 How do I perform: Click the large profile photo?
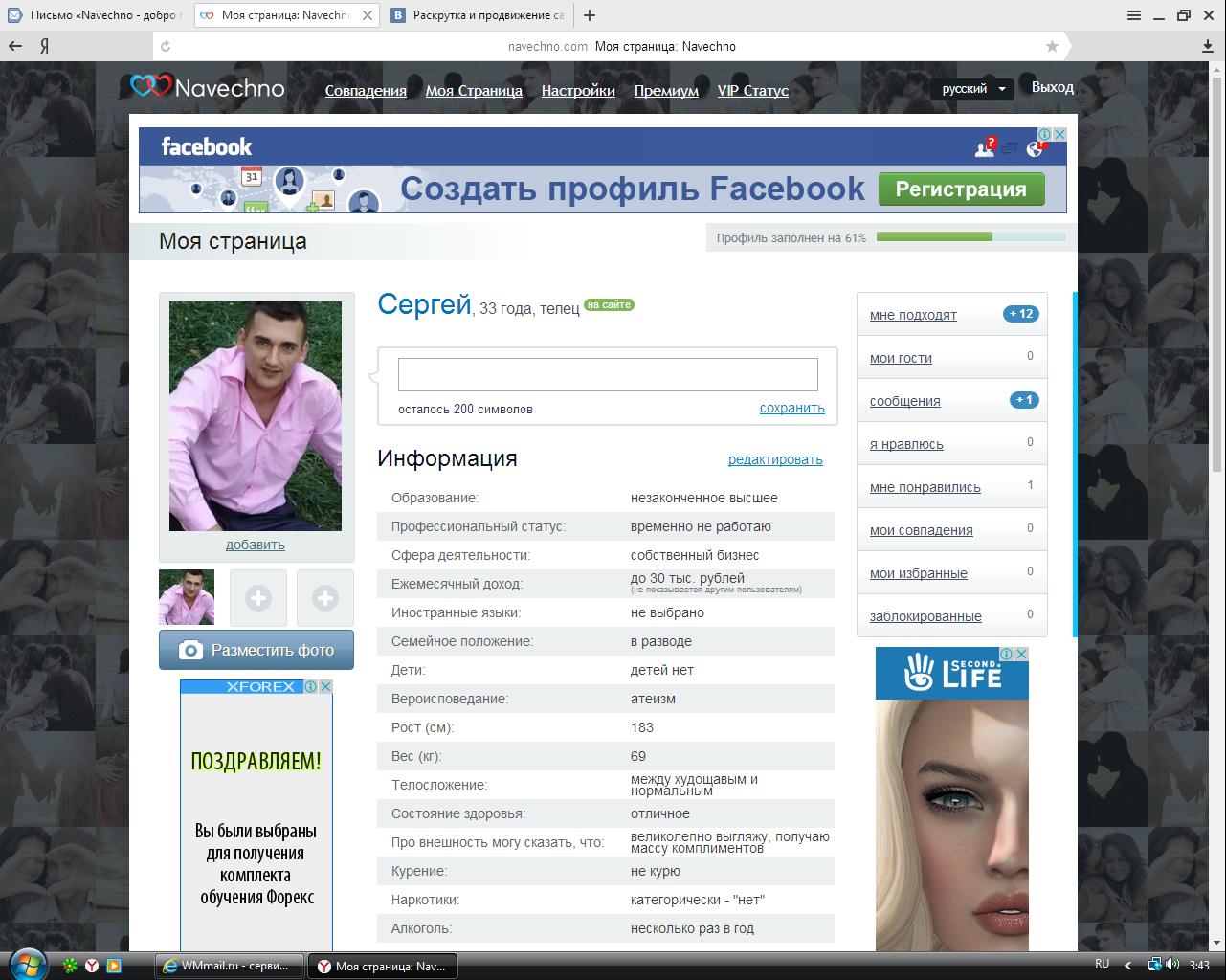tap(256, 416)
